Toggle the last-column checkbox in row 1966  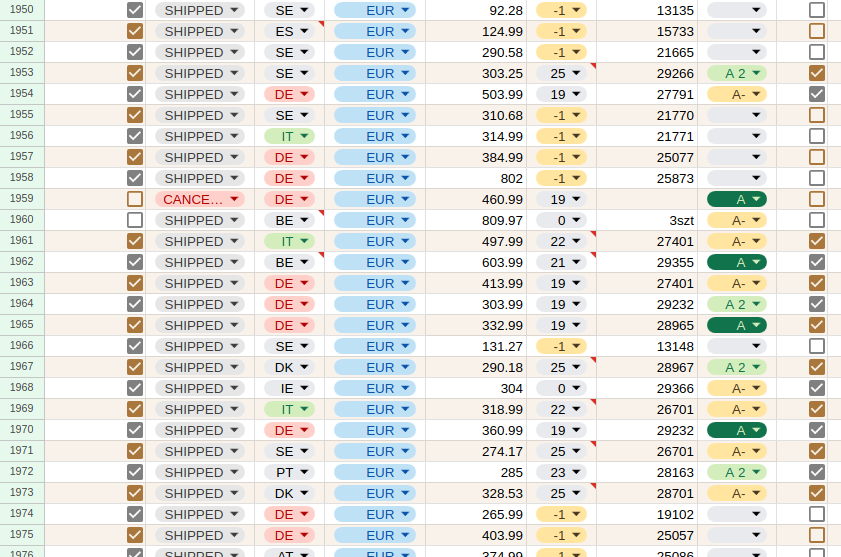pyautogui.click(x=816, y=346)
